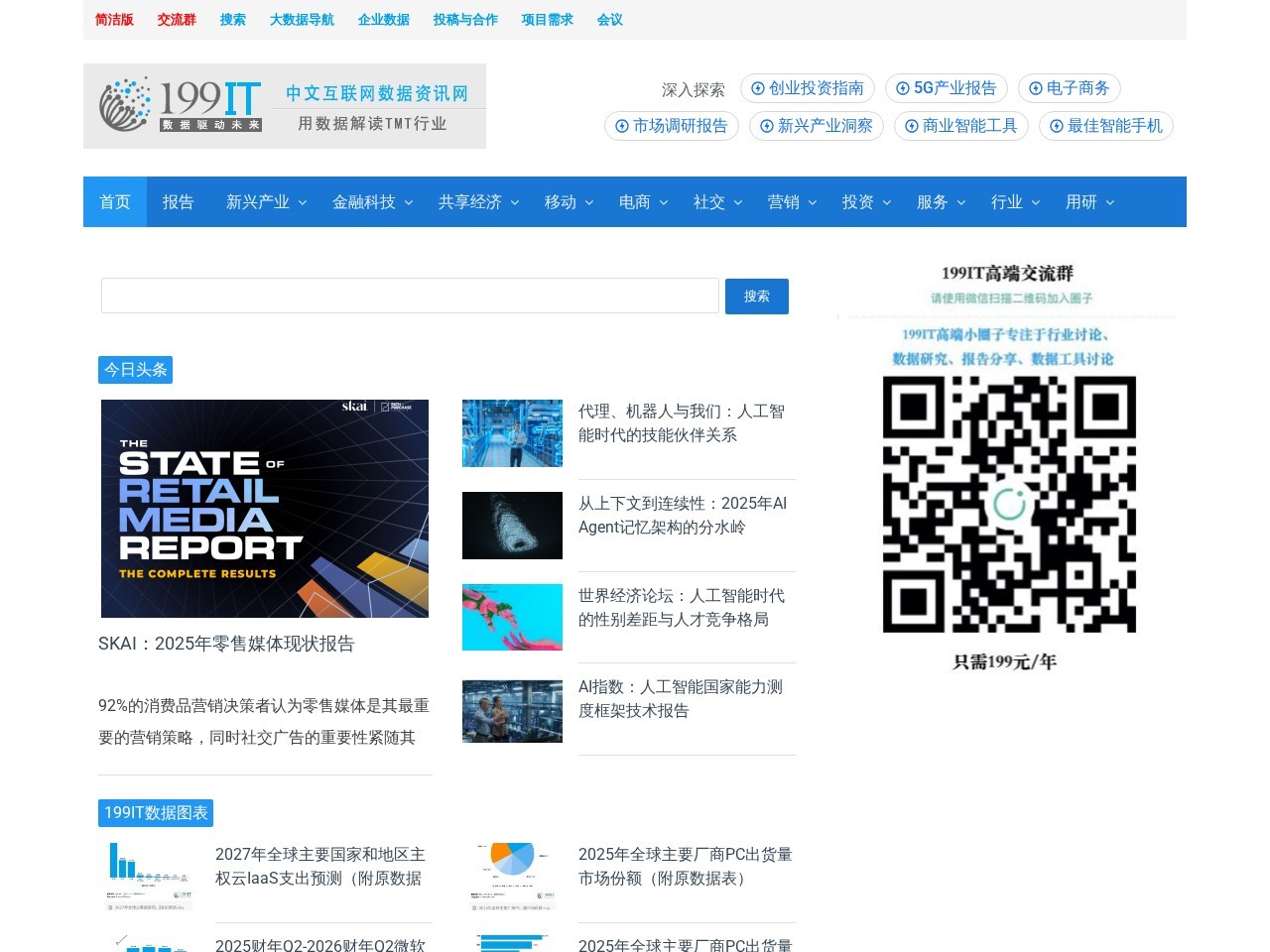The height and width of the screenshot is (952, 1270).
Task: Click the icon next to 市场调研报告
Action: coord(620,126)
